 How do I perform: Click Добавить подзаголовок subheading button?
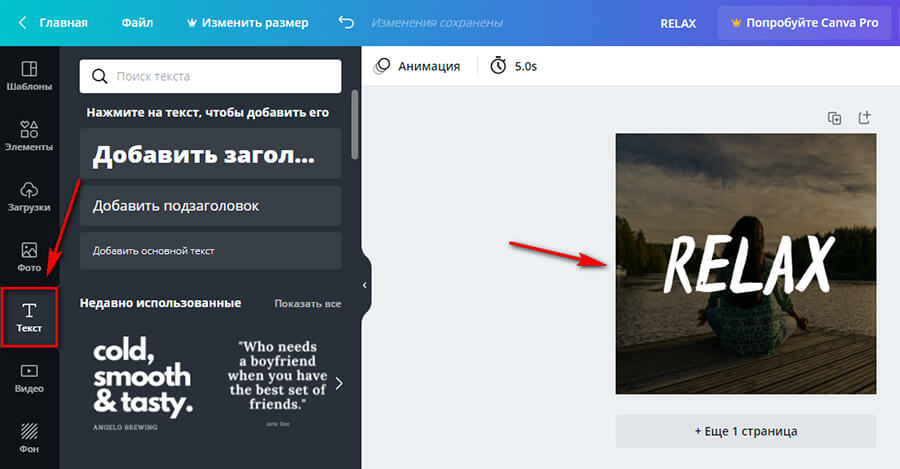211,206
